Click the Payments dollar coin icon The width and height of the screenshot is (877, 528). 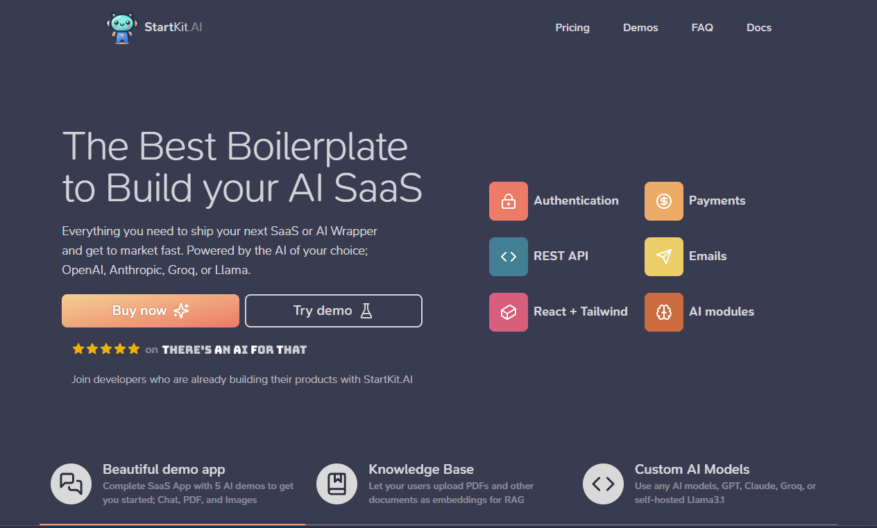coord(663,201)
